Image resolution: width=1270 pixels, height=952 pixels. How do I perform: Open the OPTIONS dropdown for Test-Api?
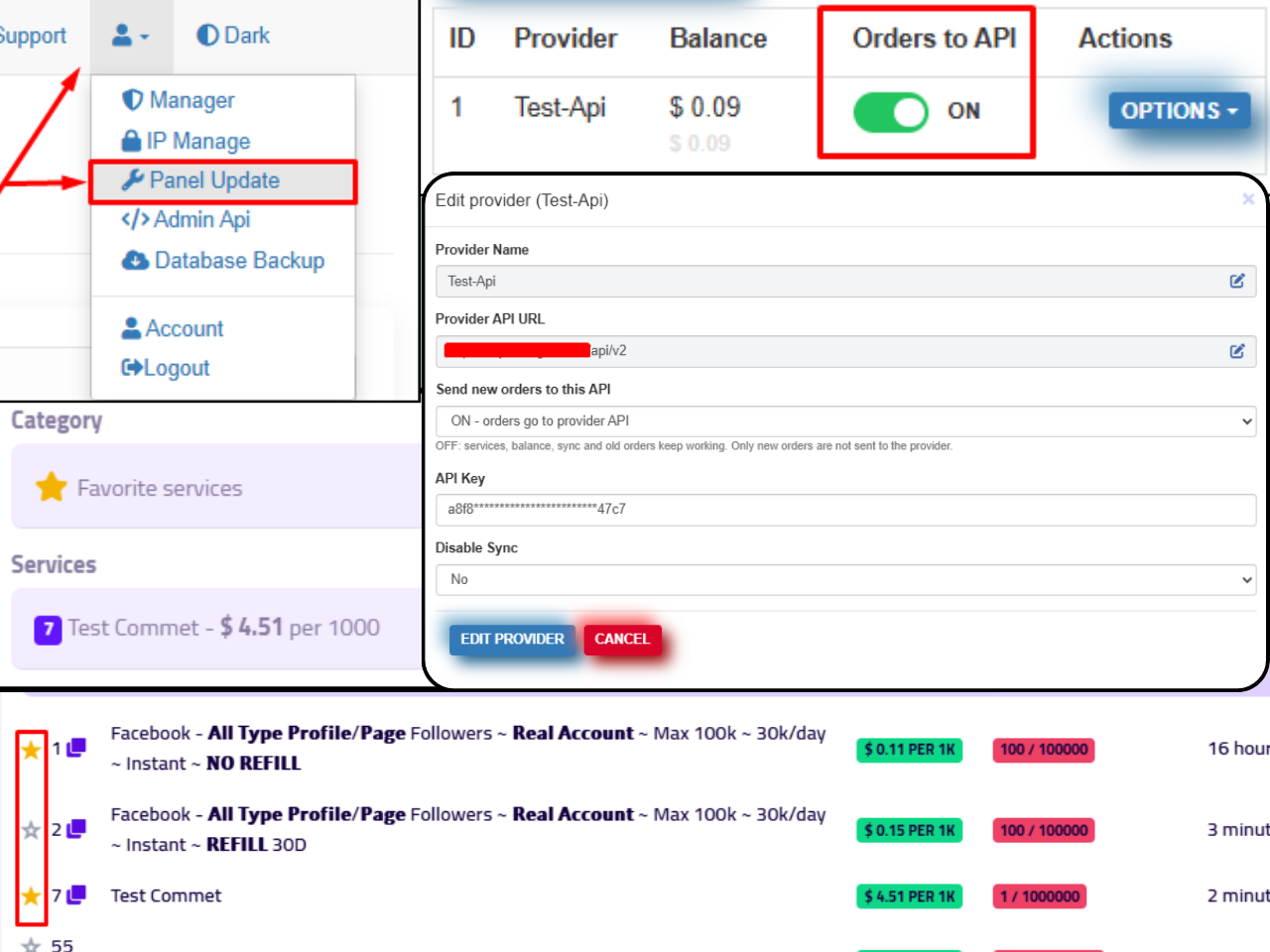(x=1180, y=111)
